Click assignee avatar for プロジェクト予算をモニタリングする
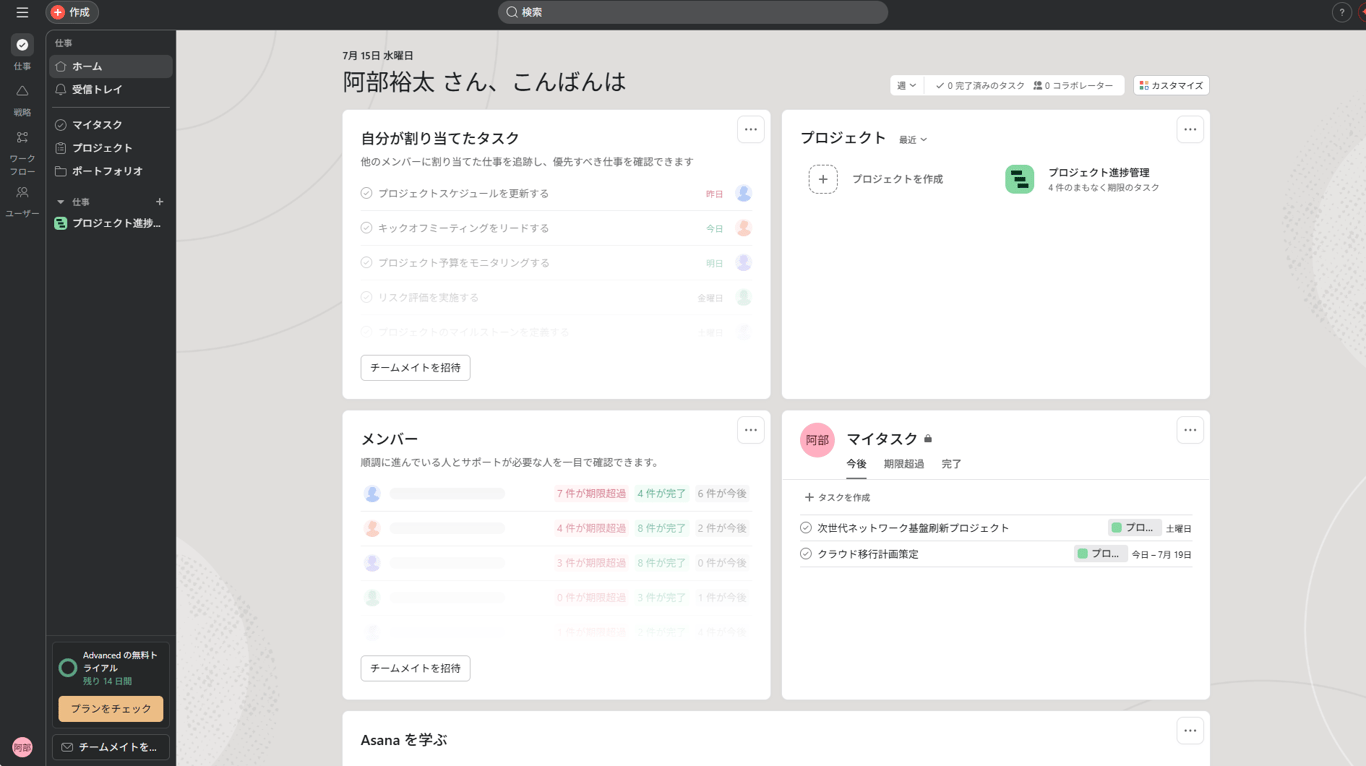1366x766 pixels. pos(743,263)
